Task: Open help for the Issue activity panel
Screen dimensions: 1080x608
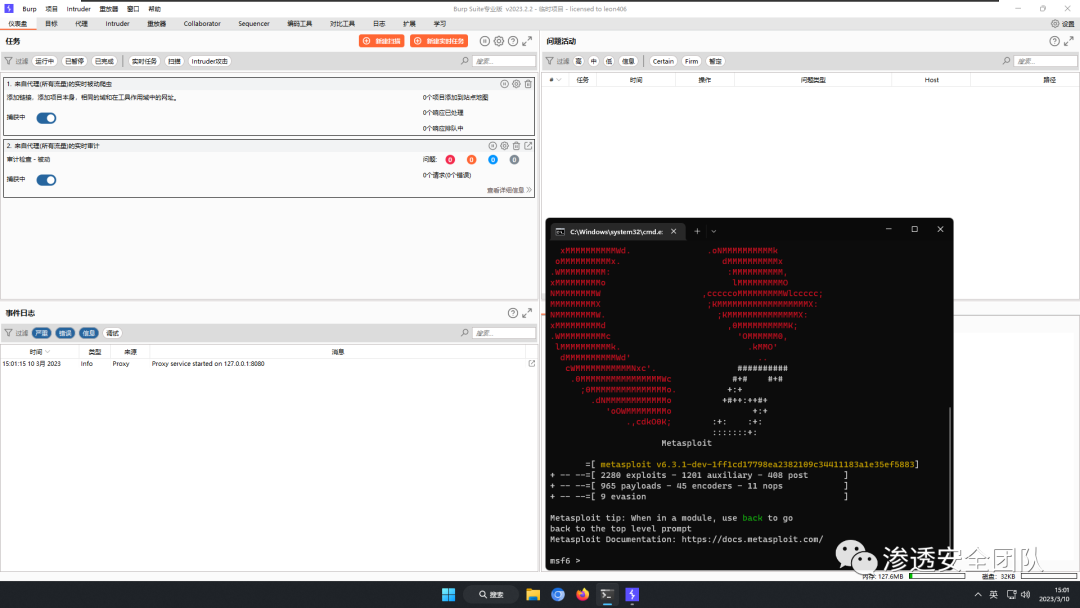Action: (1055, 41)
